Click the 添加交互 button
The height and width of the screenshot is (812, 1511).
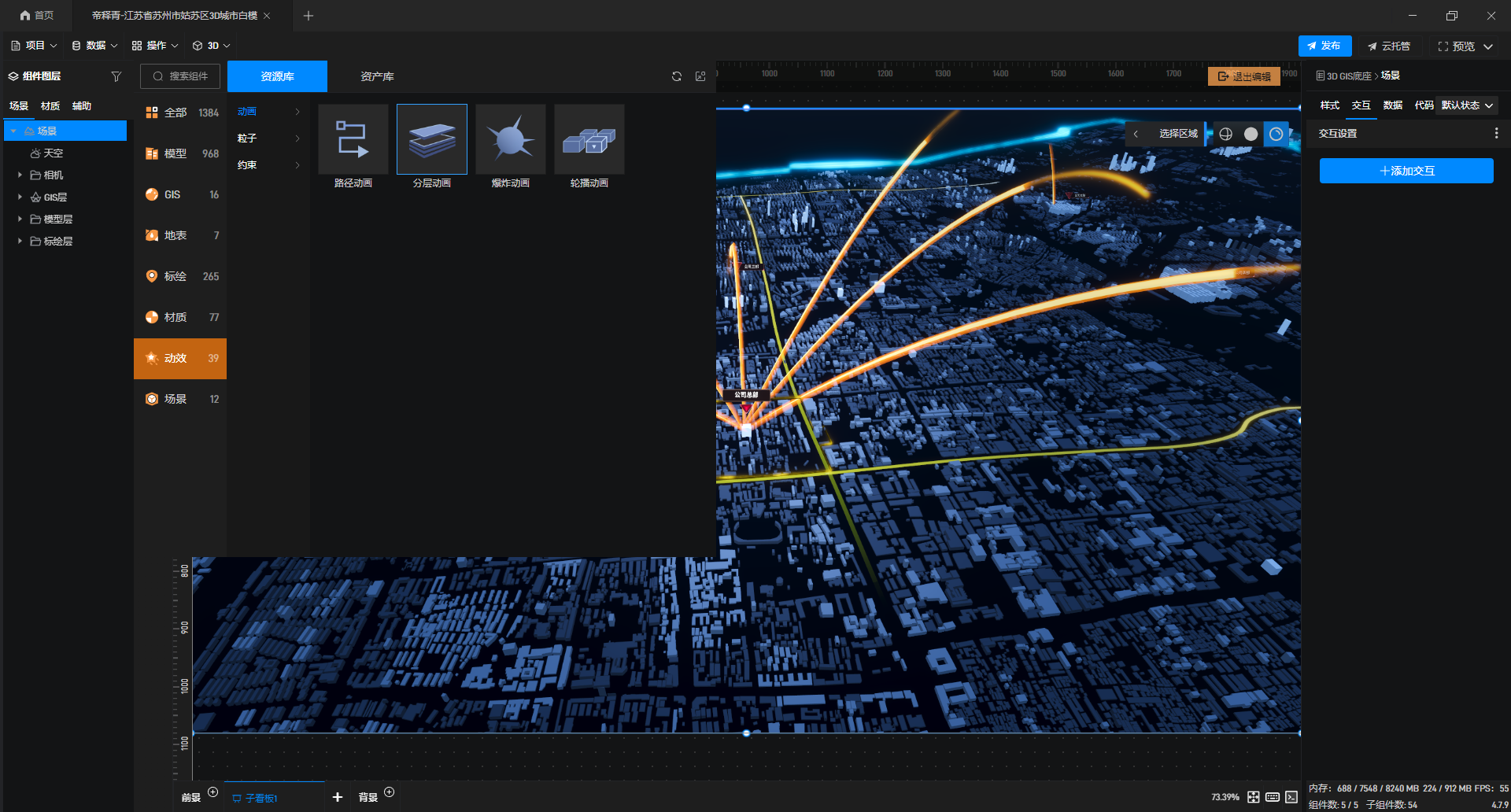pyautogui.click(x=1406, y=171)
